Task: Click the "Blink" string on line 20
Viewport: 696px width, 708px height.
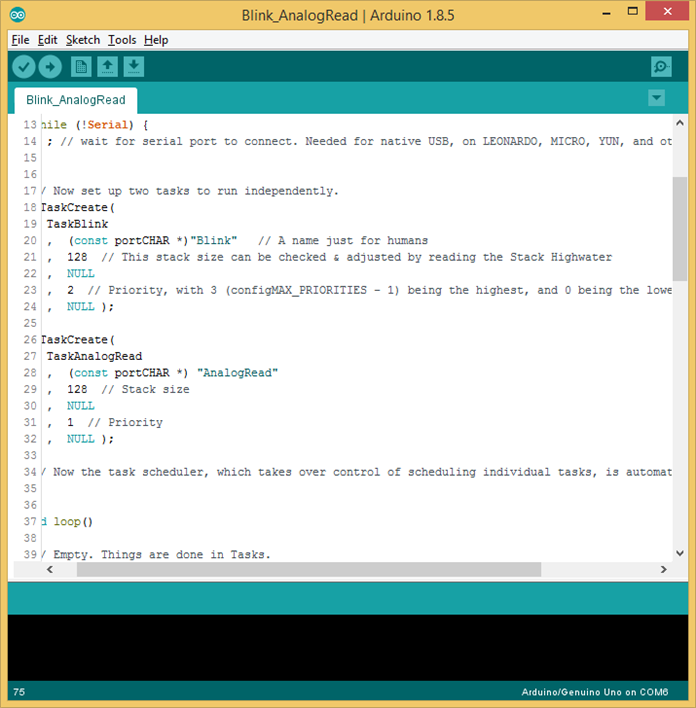Action: click(x=214, y=241)
